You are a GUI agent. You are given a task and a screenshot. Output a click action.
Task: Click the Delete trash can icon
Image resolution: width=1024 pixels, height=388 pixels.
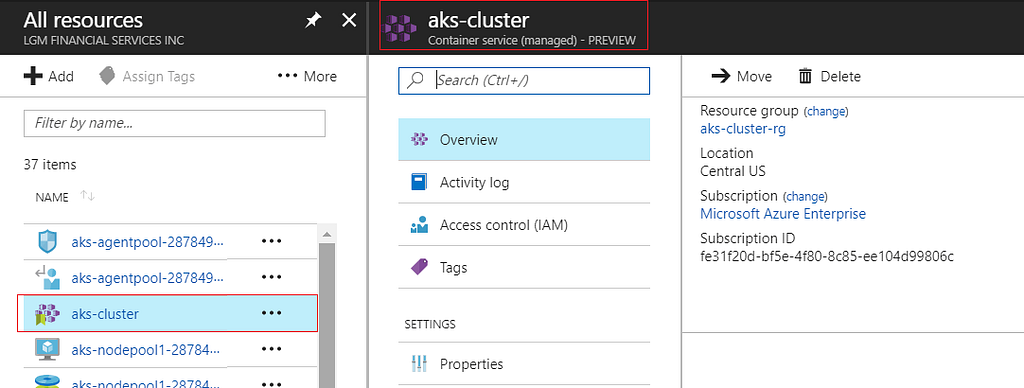pyautogui.click(x=805, y=76)
